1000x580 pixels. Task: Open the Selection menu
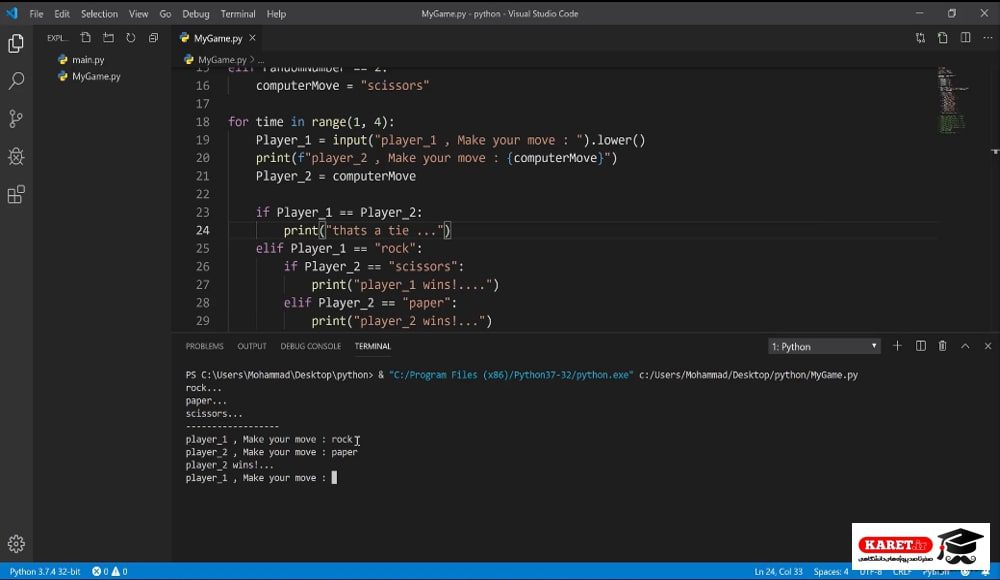pyautogui.click(x=99, y=13)
